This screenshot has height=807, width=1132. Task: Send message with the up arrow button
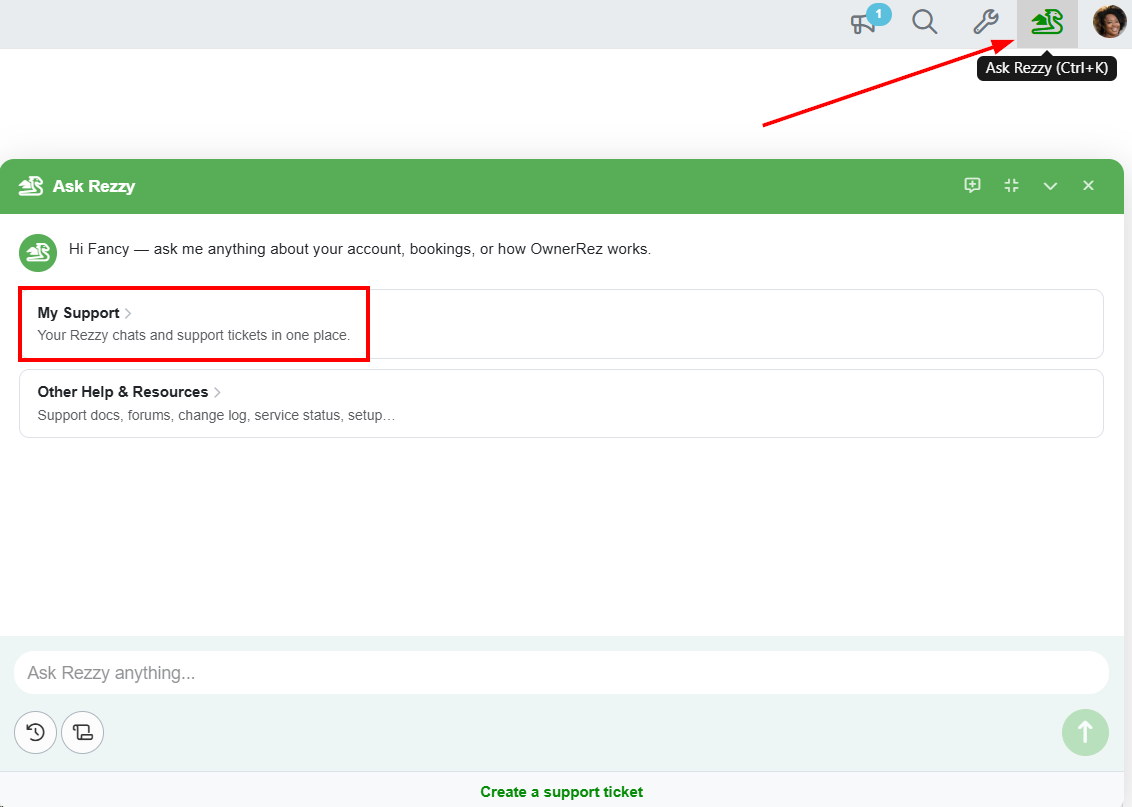point(1085,733)
